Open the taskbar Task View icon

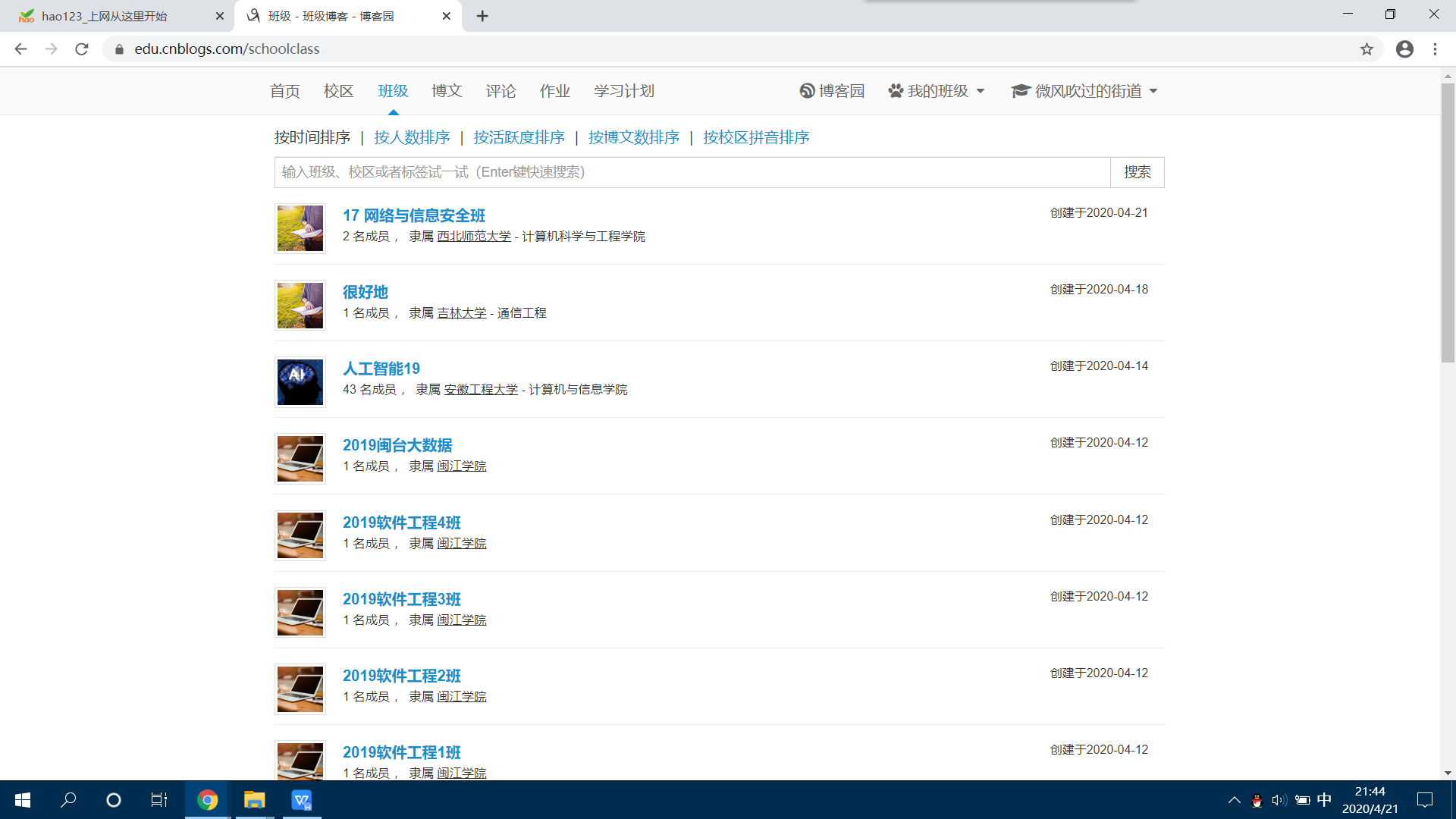(158, 800)
